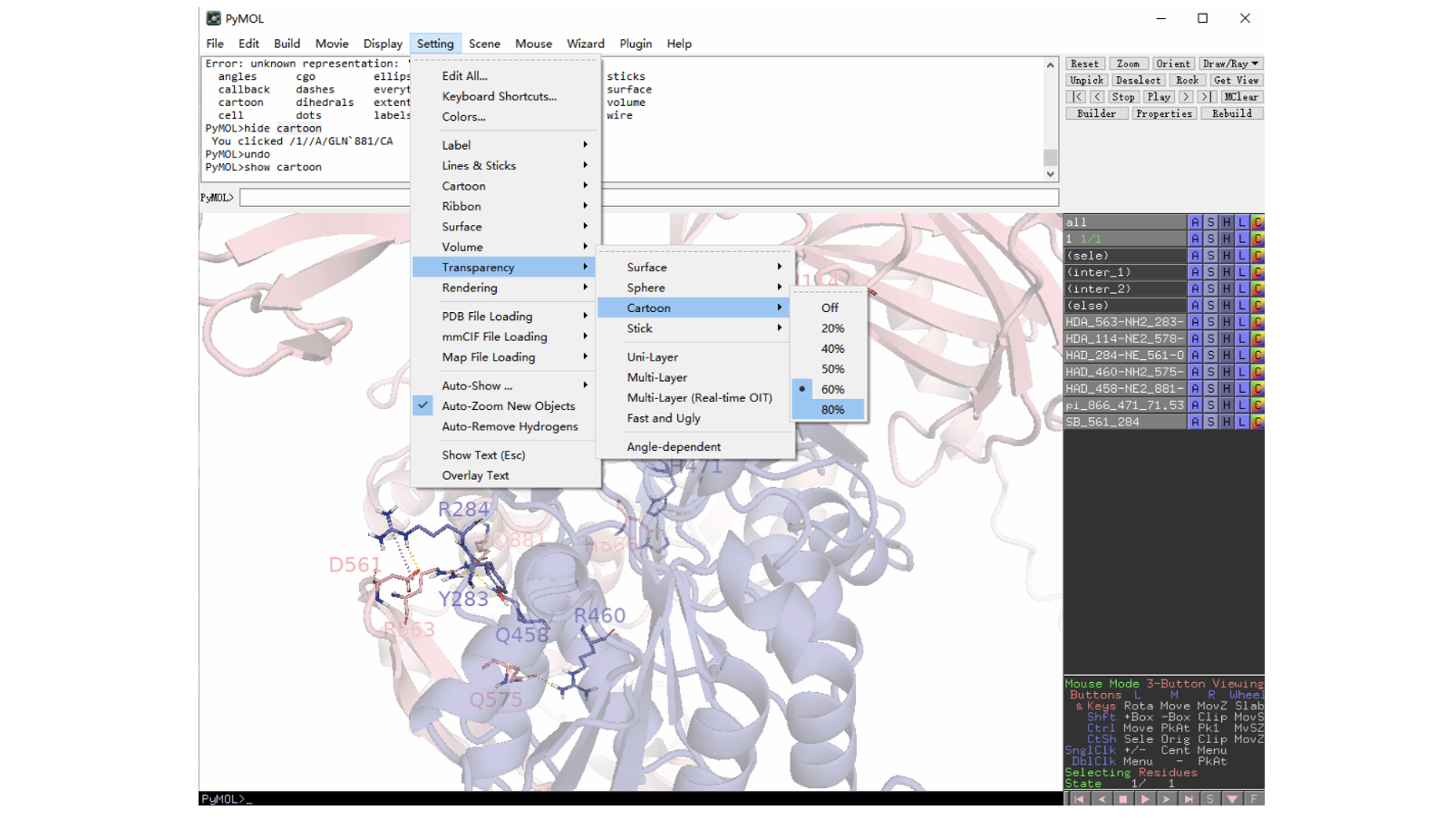This screenshot has height=820, width=1456.
Task: Open the L label icon for '(inter_2)'
Action: pos(1242,288)
